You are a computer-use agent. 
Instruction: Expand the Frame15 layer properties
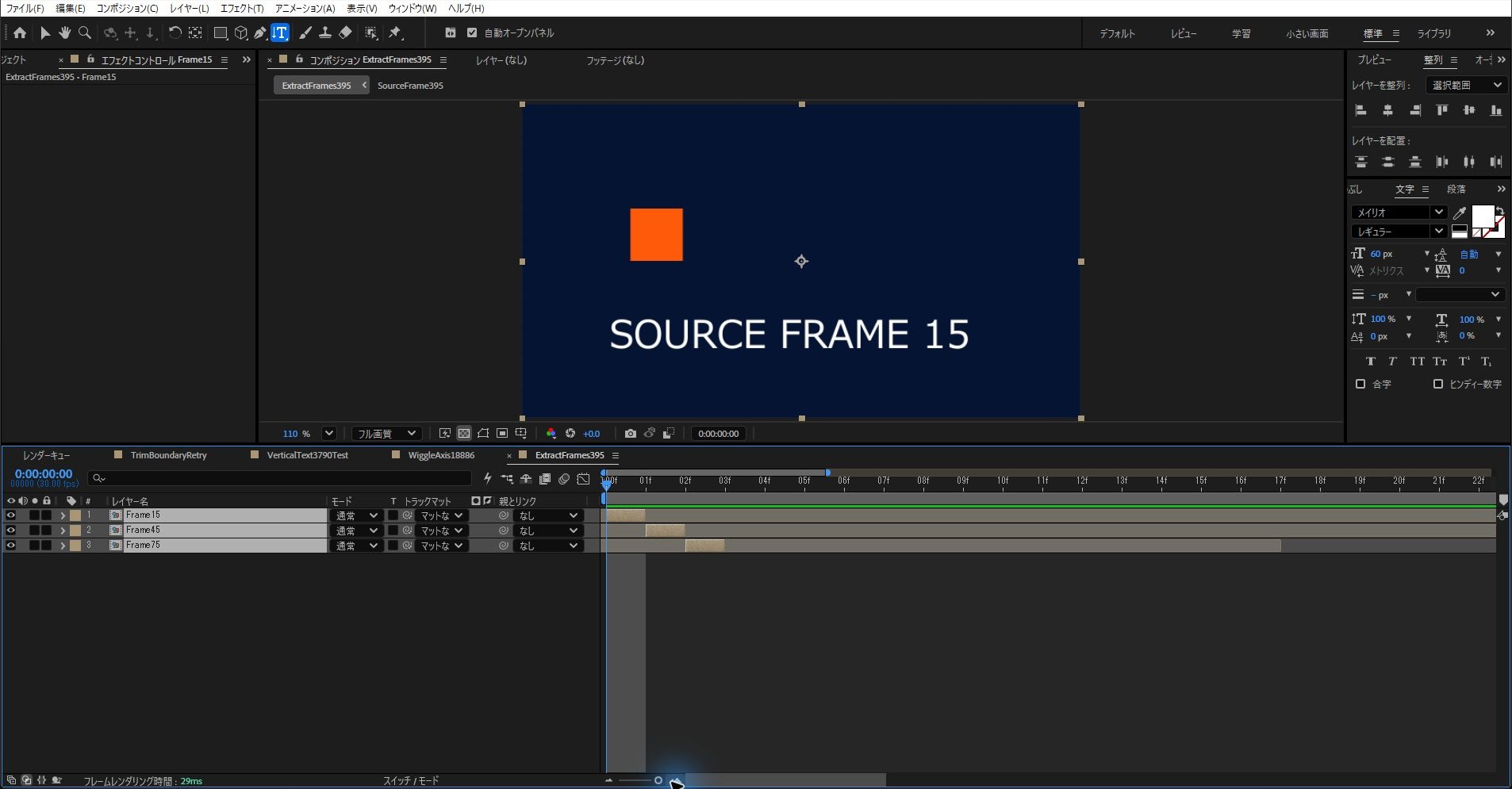point(63,515)
